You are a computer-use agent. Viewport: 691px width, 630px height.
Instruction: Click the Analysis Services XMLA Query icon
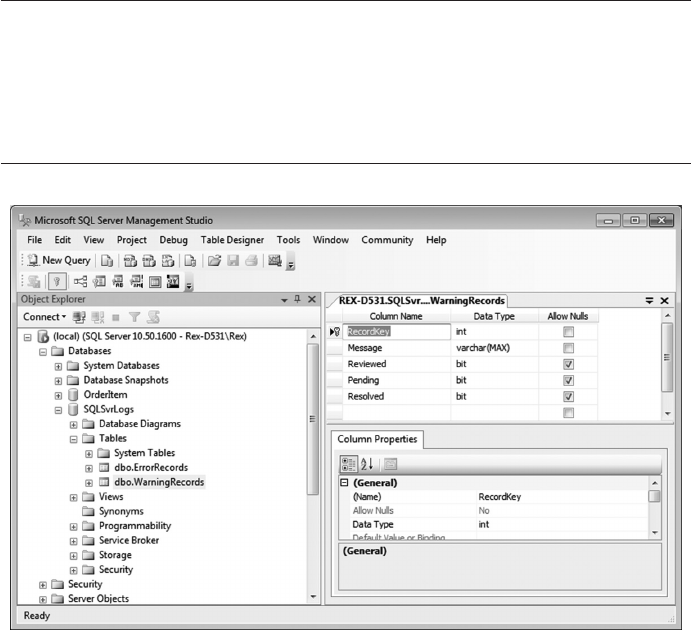(168, 261)
